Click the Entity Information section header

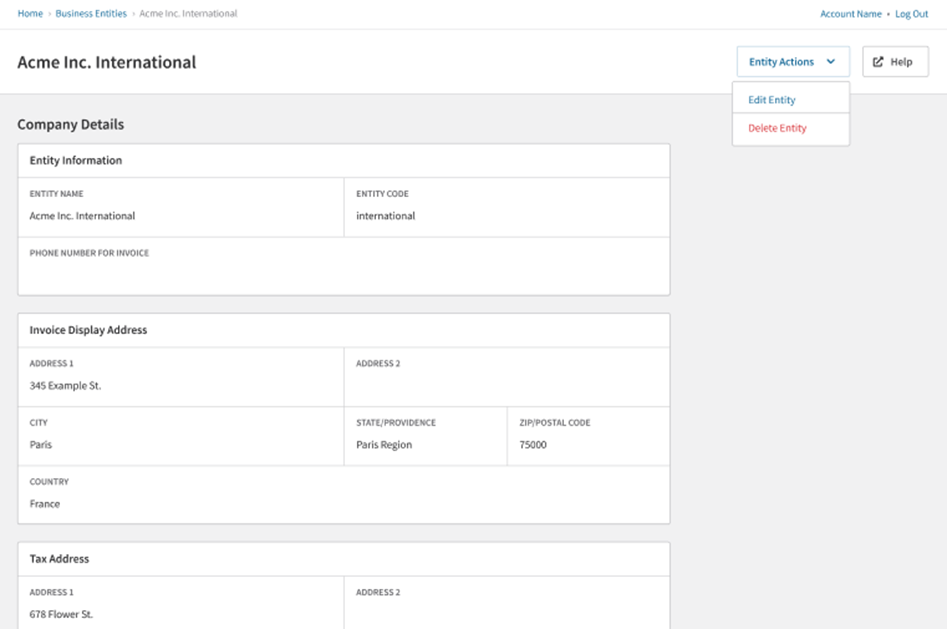pos(76,160)
